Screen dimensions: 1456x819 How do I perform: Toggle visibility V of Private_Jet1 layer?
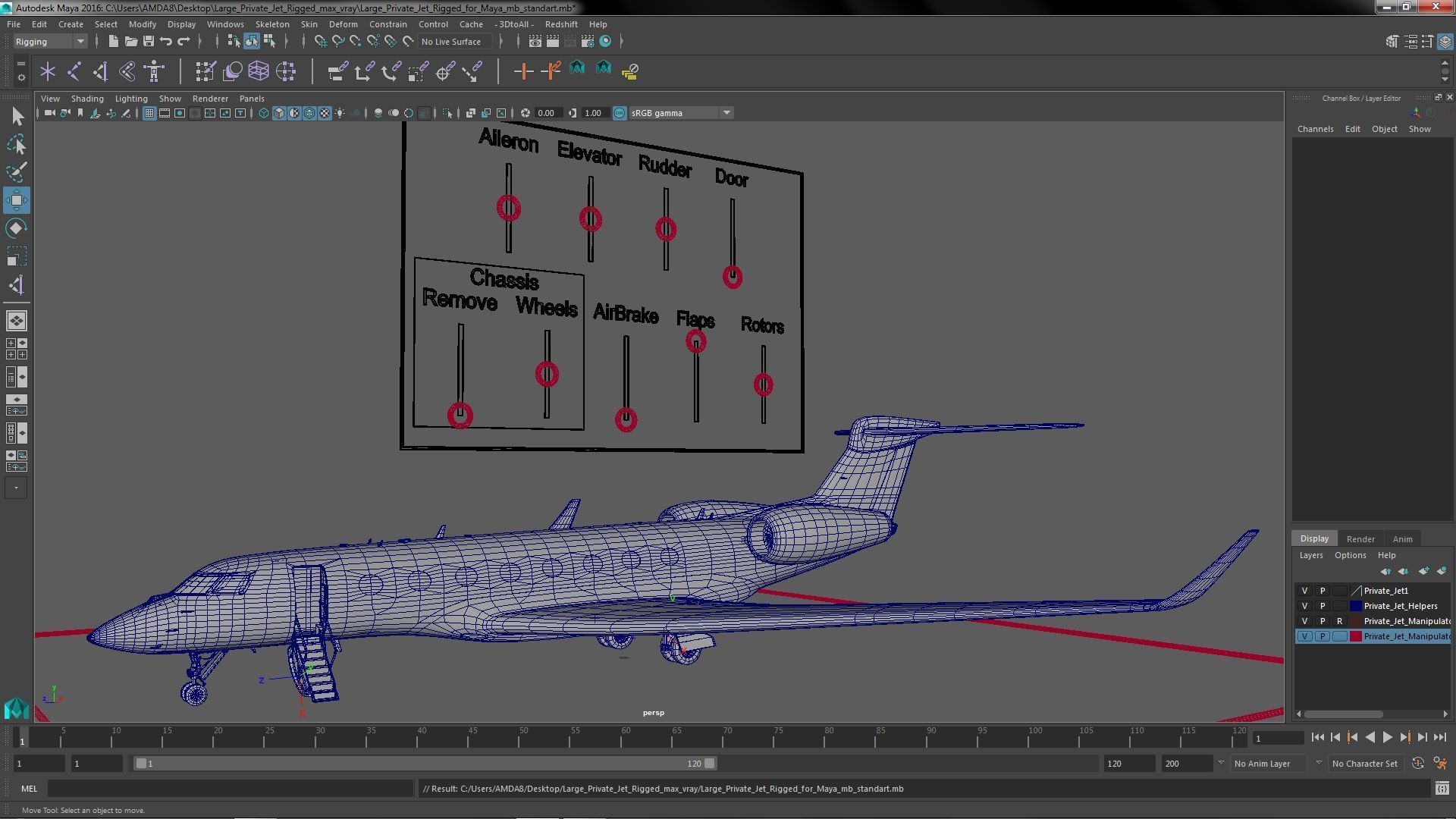(x=1304, y=591)
